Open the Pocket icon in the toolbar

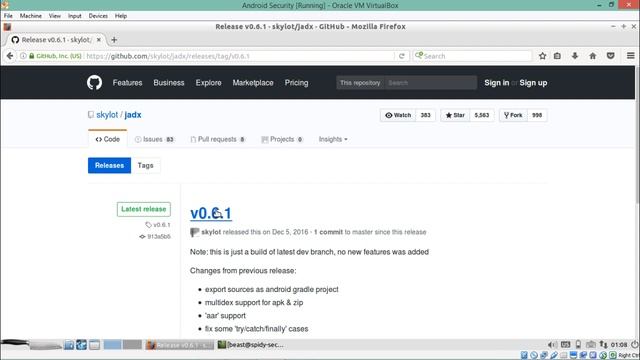611,56
